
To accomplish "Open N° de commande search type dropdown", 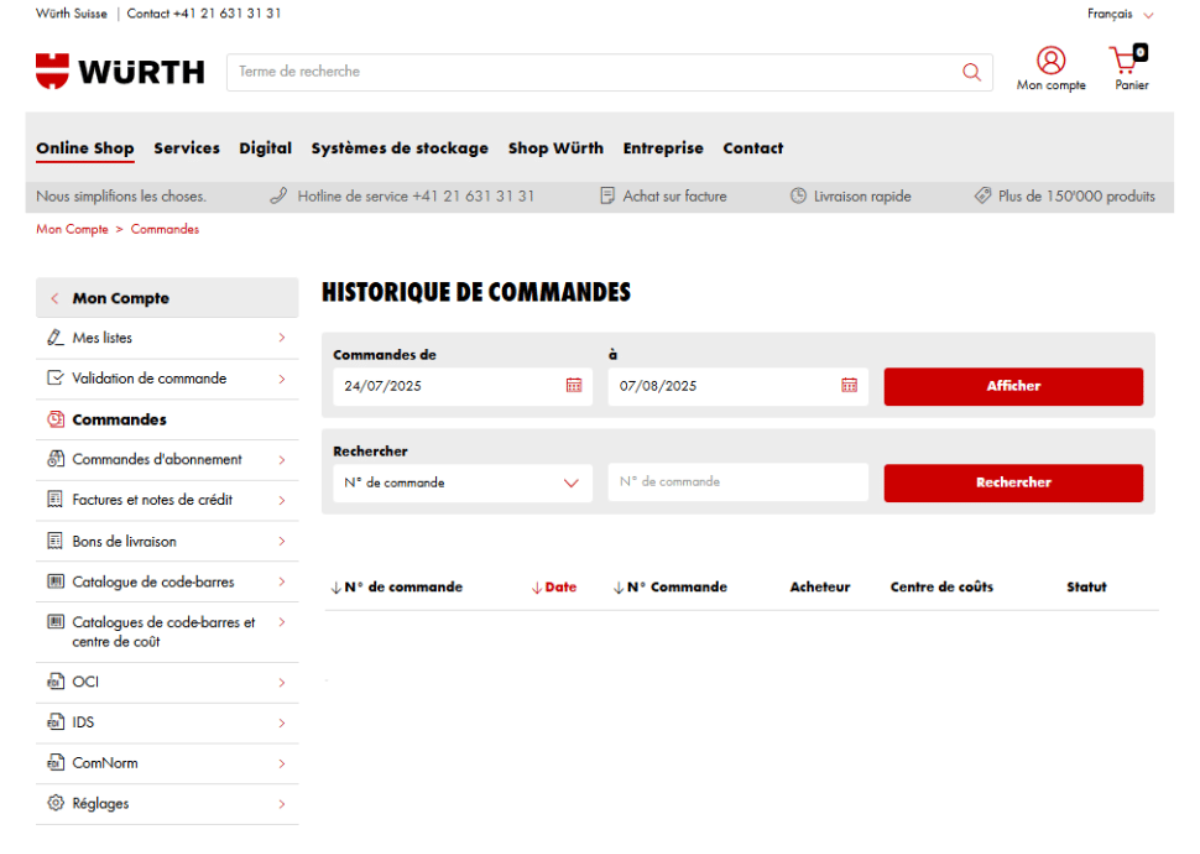I will [462, 482].
